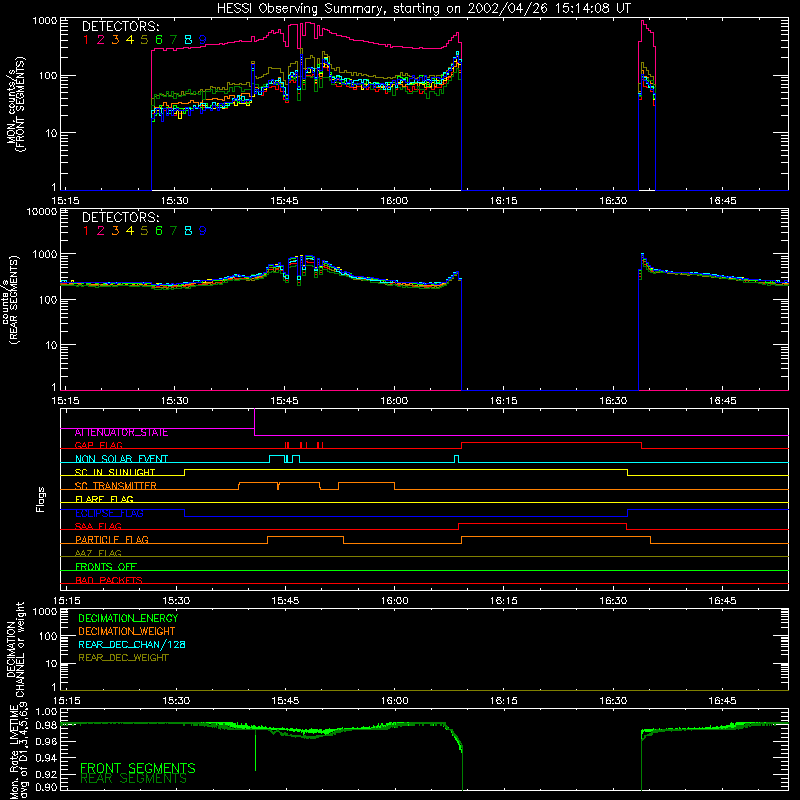This screenshot has height=800, width=800.
Task: Click the FRONTS_OFF flag label
Action: point(106,567)
